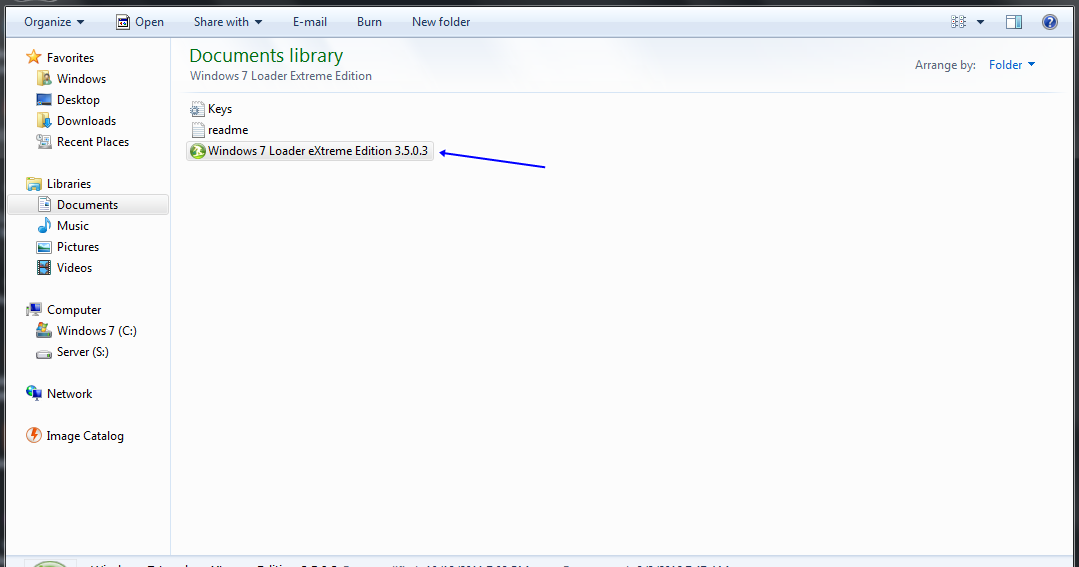Open the Help icon
This screenshot has width=1079, height=567.
(x=1049, y=22)
